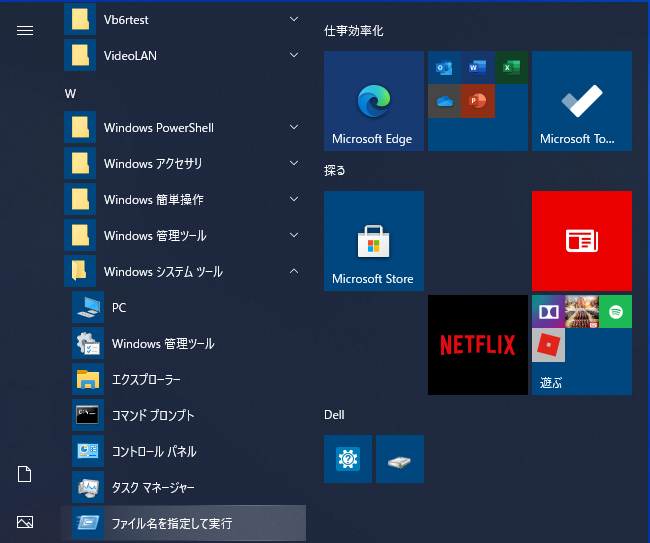This screenshot has width=650, height=543.
Task: Open the hamburger menu icon
Action: tap(25, 30)
